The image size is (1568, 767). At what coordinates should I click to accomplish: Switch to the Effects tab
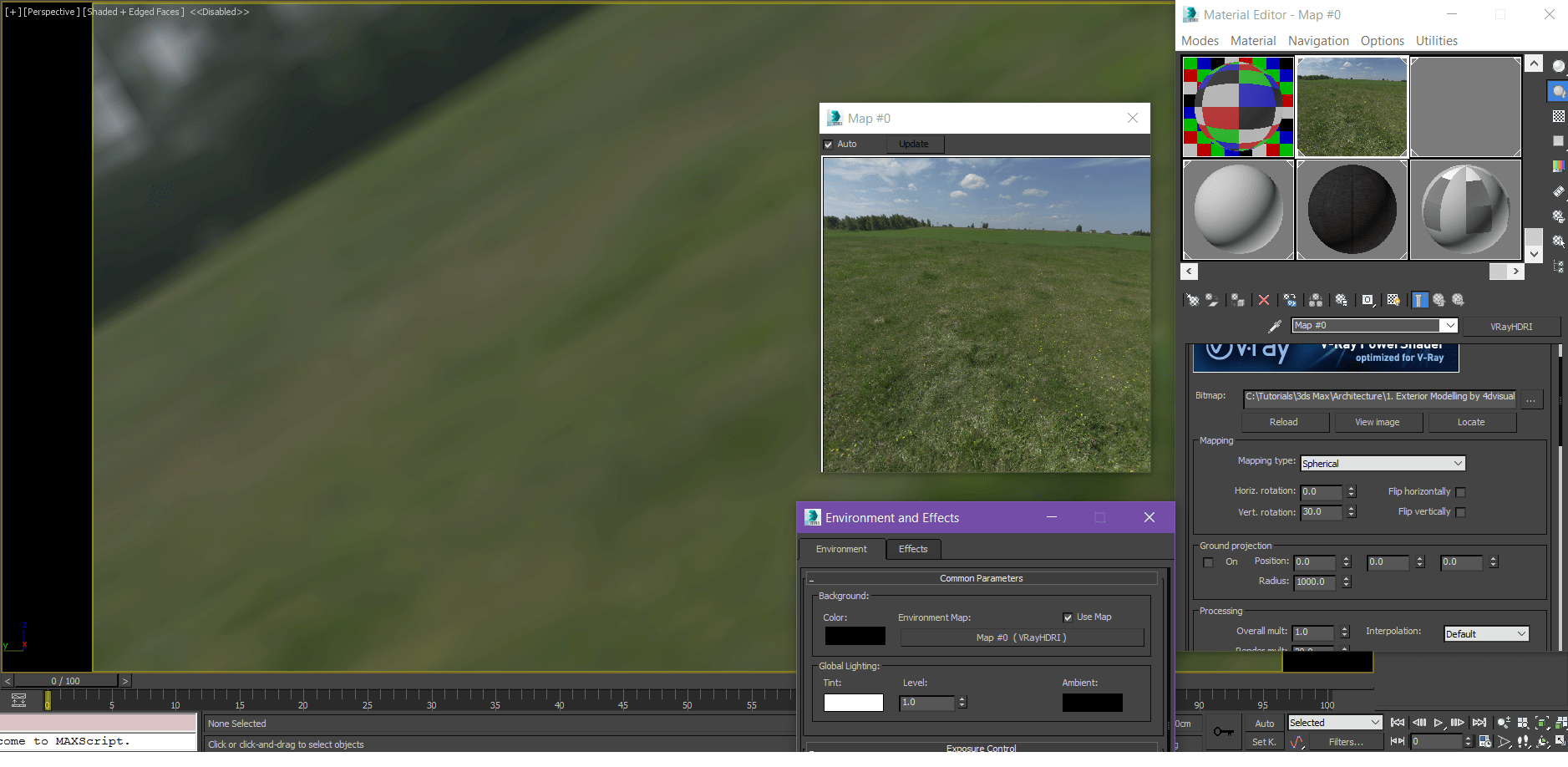(914, 549)
